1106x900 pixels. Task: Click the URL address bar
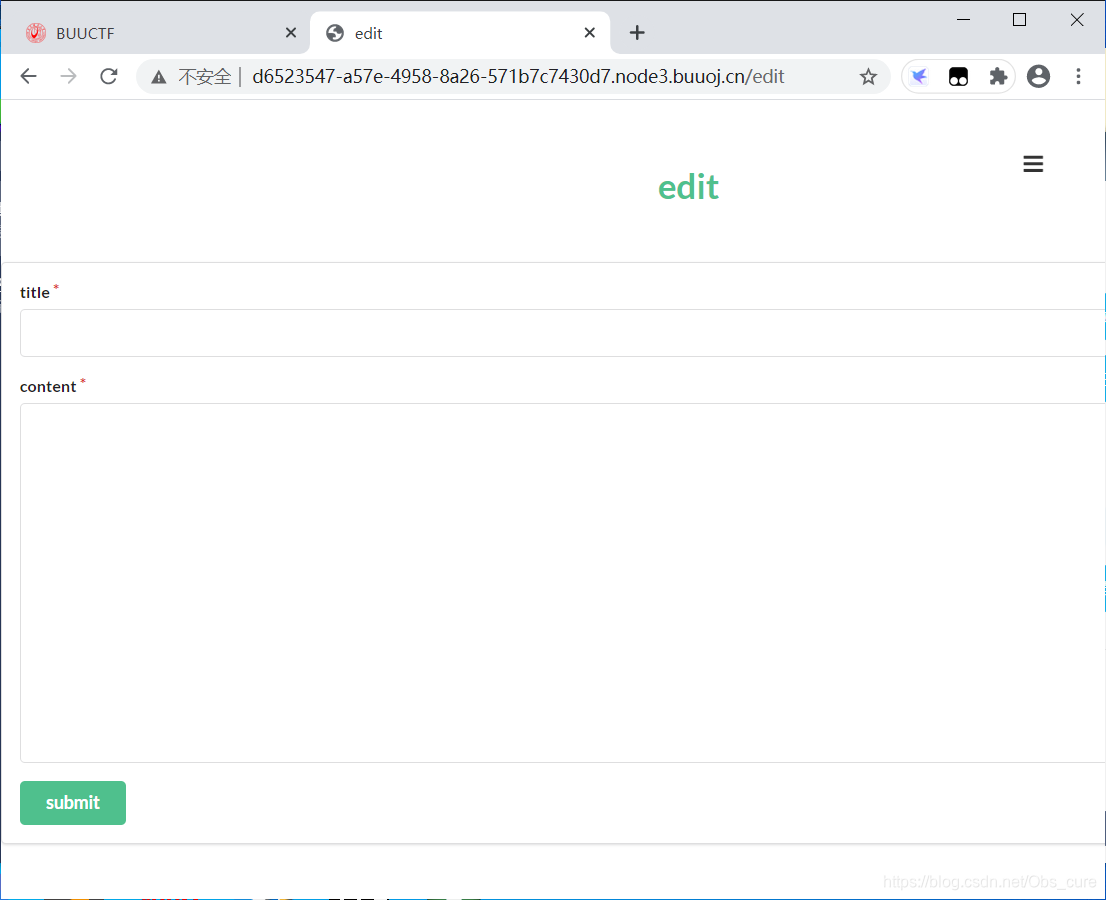pyautogui.click(x=520, y=77)
